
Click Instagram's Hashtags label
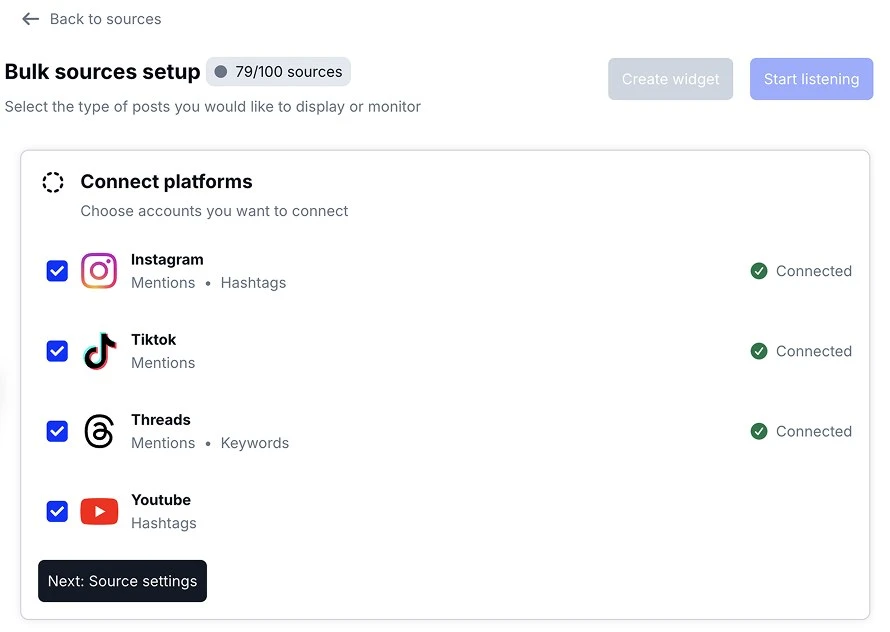click(253, 283)
